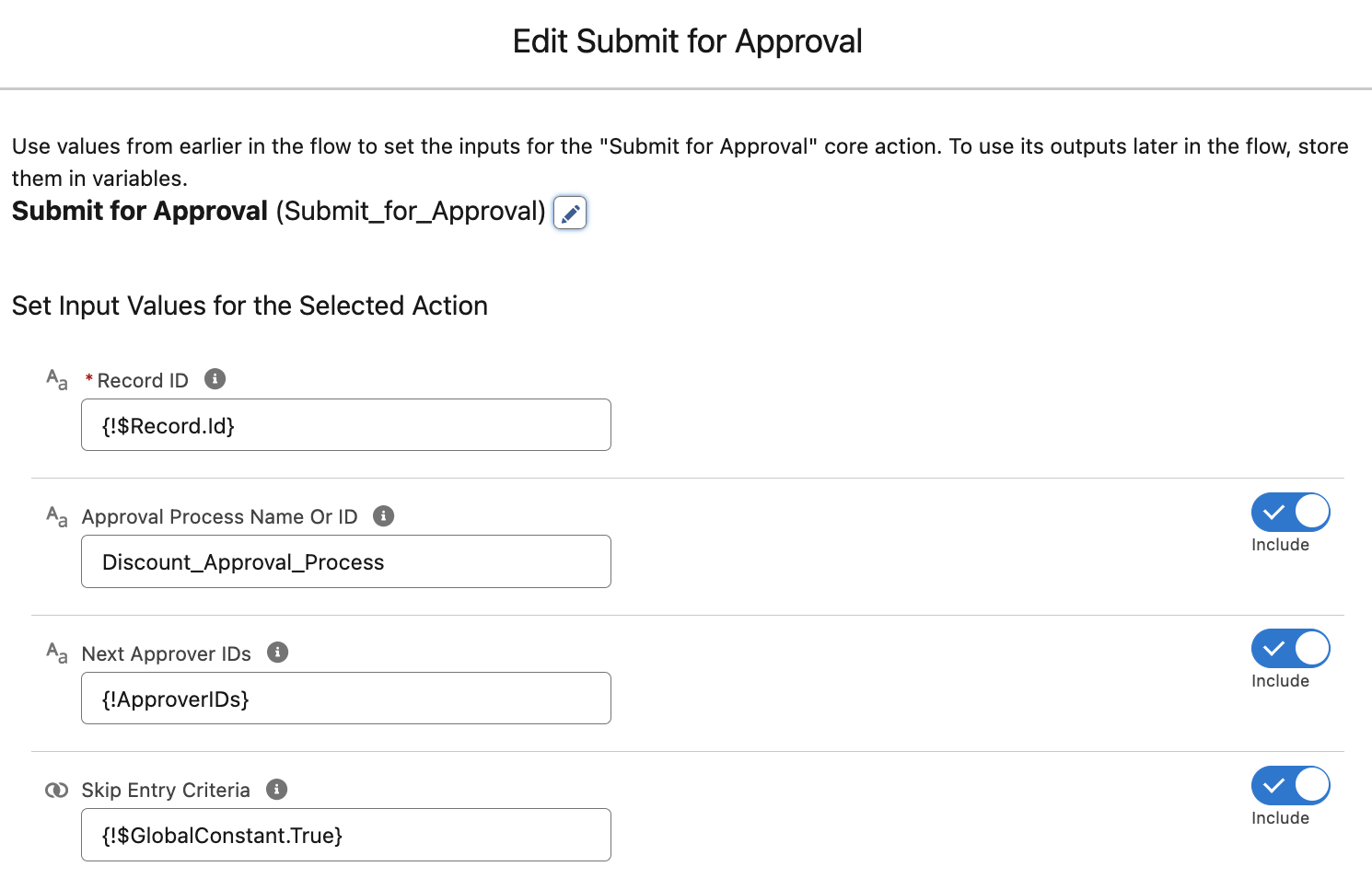The height and width of the screenshot is (878, 1372).
Task: Select the Discount_Approval_Process text field
Action: coord(345,561)
